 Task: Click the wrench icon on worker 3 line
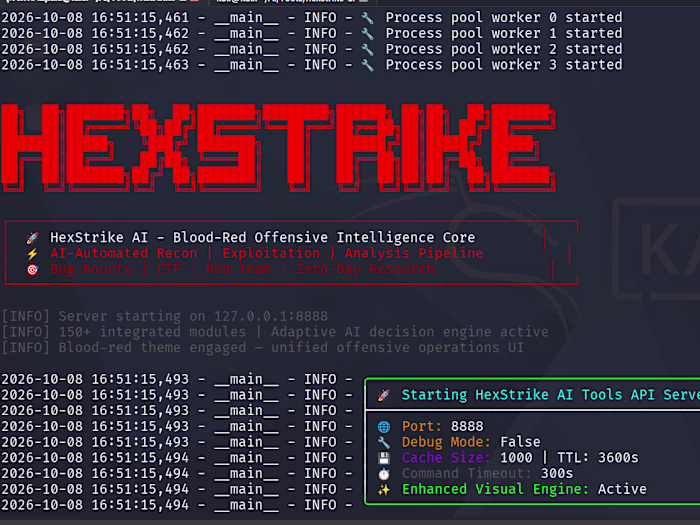coord(367,66)
